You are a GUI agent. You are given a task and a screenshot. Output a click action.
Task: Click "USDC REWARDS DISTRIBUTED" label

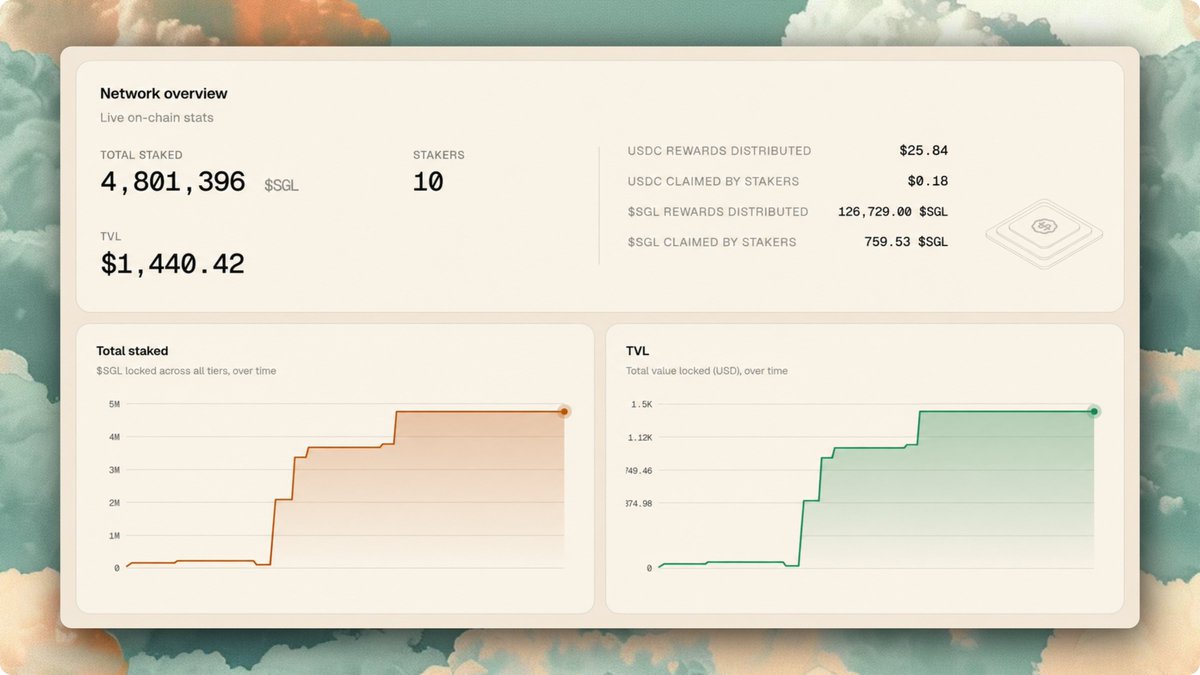719,151
